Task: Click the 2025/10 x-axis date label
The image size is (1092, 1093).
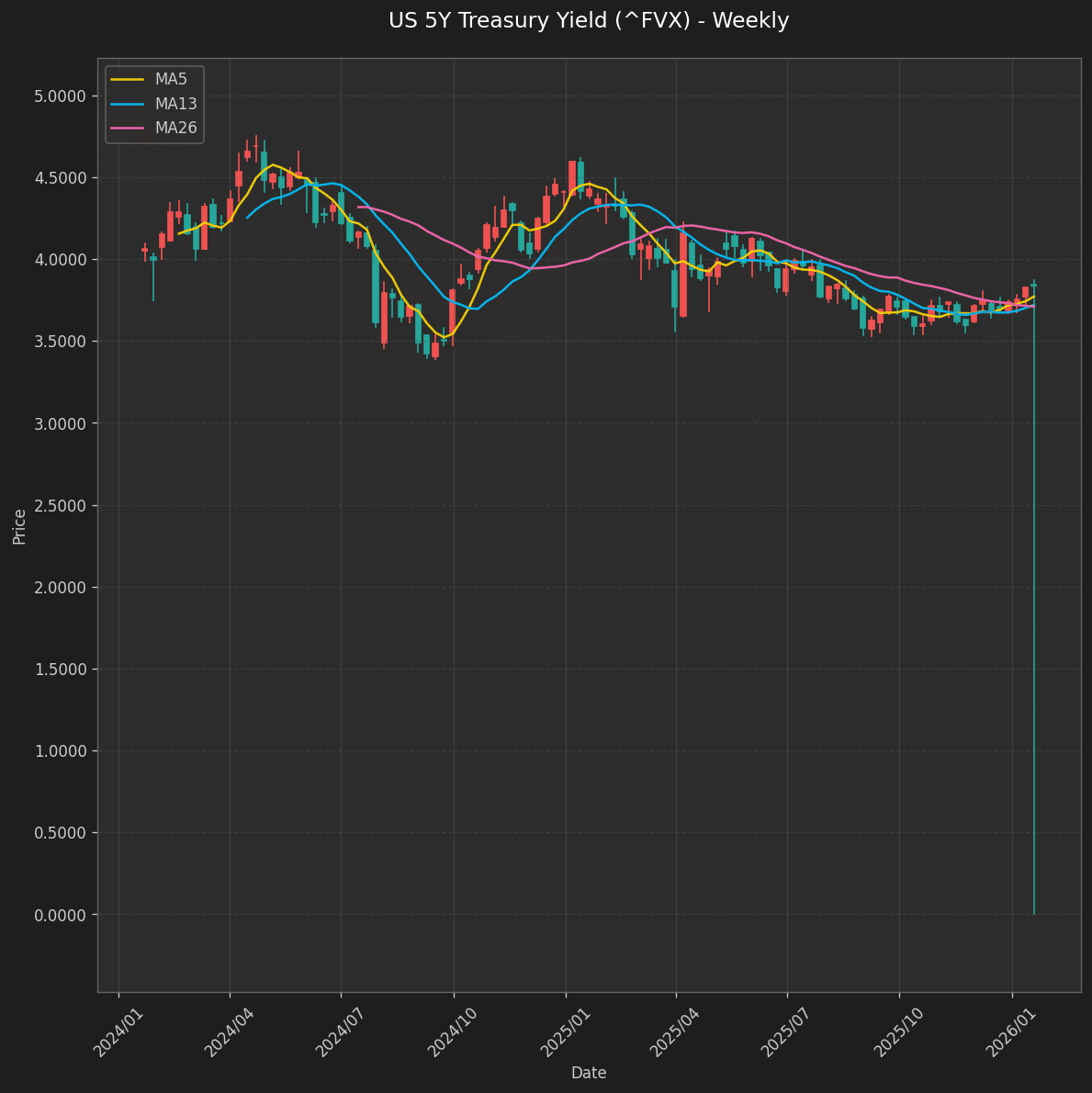Action: pyautogui.click(x=899, y=1031)
